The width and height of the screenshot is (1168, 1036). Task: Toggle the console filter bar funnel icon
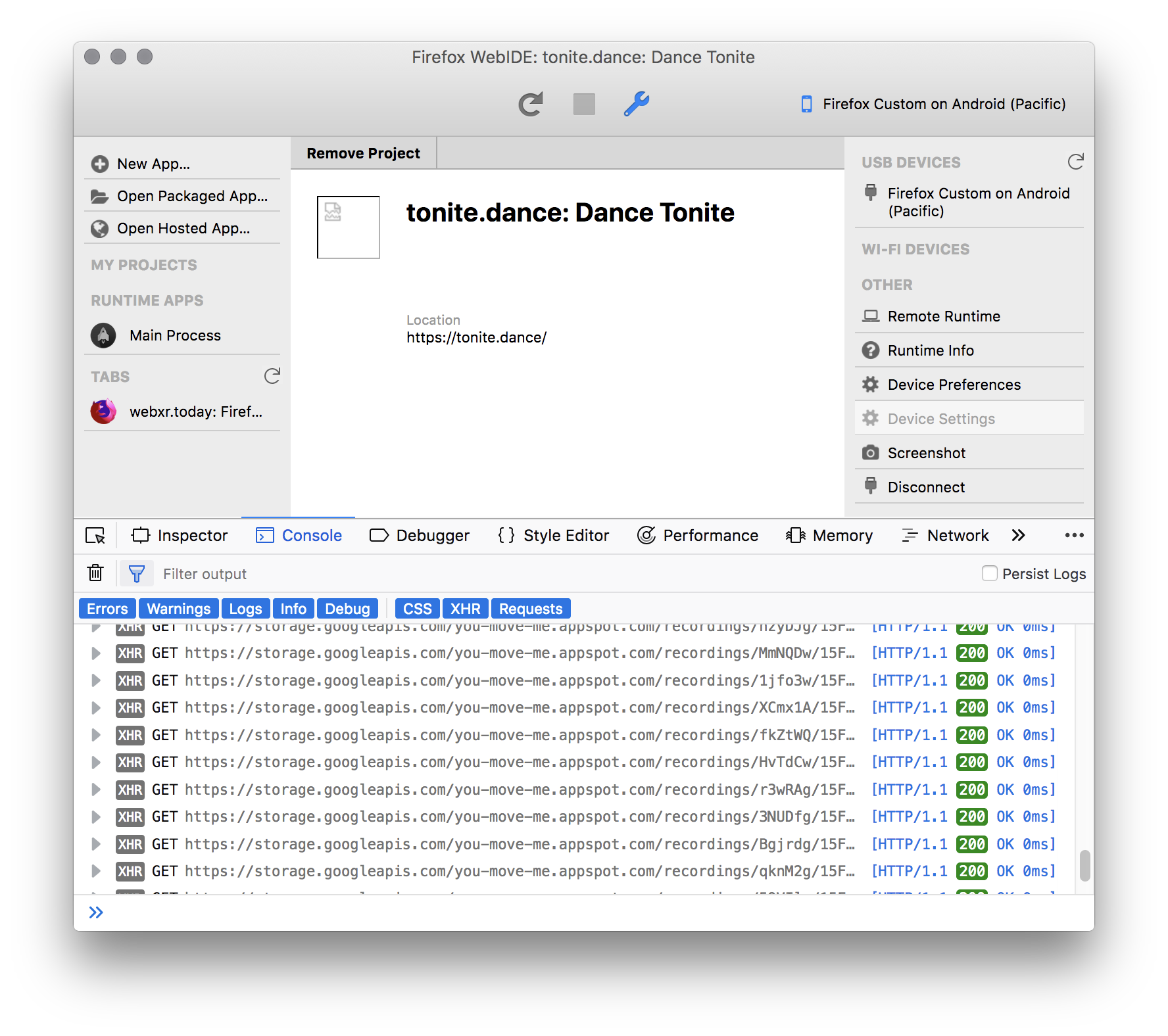pyautogui.click(x=137, y=574)
